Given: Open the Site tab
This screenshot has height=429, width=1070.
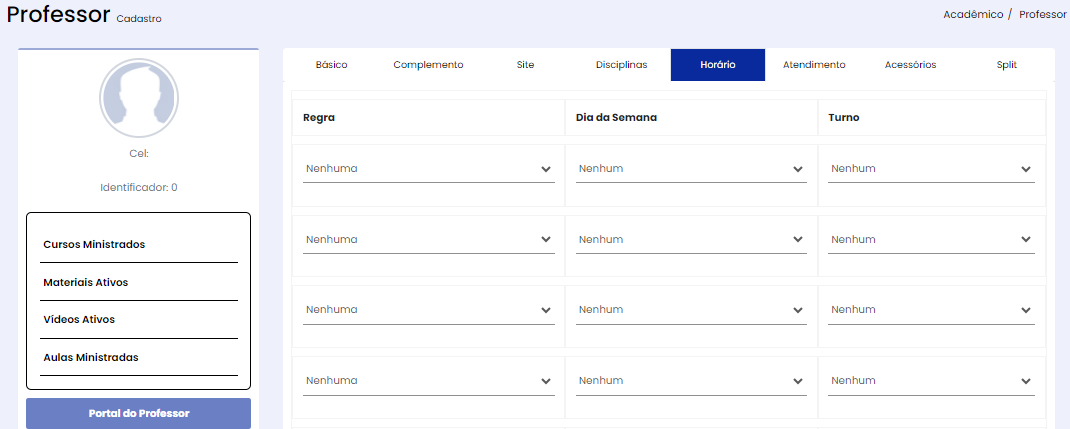Looking at the screenshot, I should click(x=525, y=65).
